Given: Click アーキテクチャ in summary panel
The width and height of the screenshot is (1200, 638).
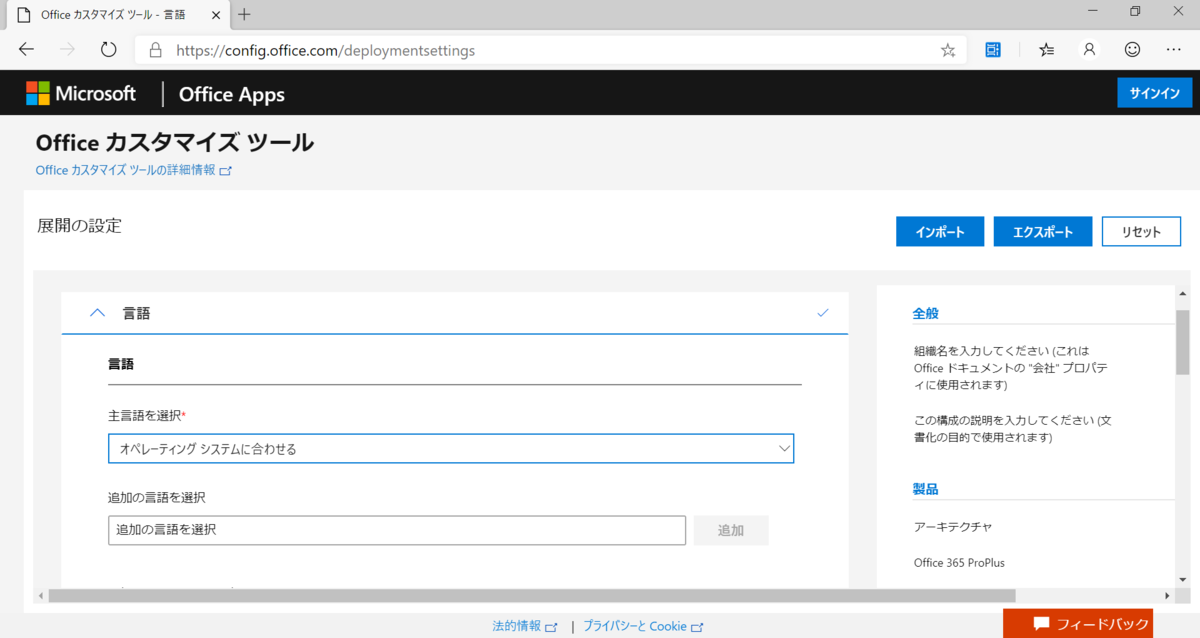Looking at the screenshot, I should [x=953, y=526].
